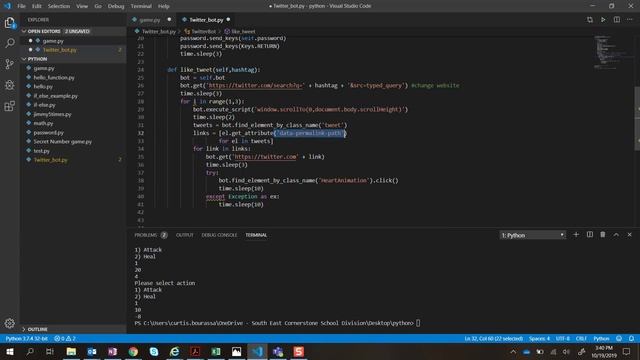Open the Manage settings gear
The image size is (640, 360).
coord(10,323)
